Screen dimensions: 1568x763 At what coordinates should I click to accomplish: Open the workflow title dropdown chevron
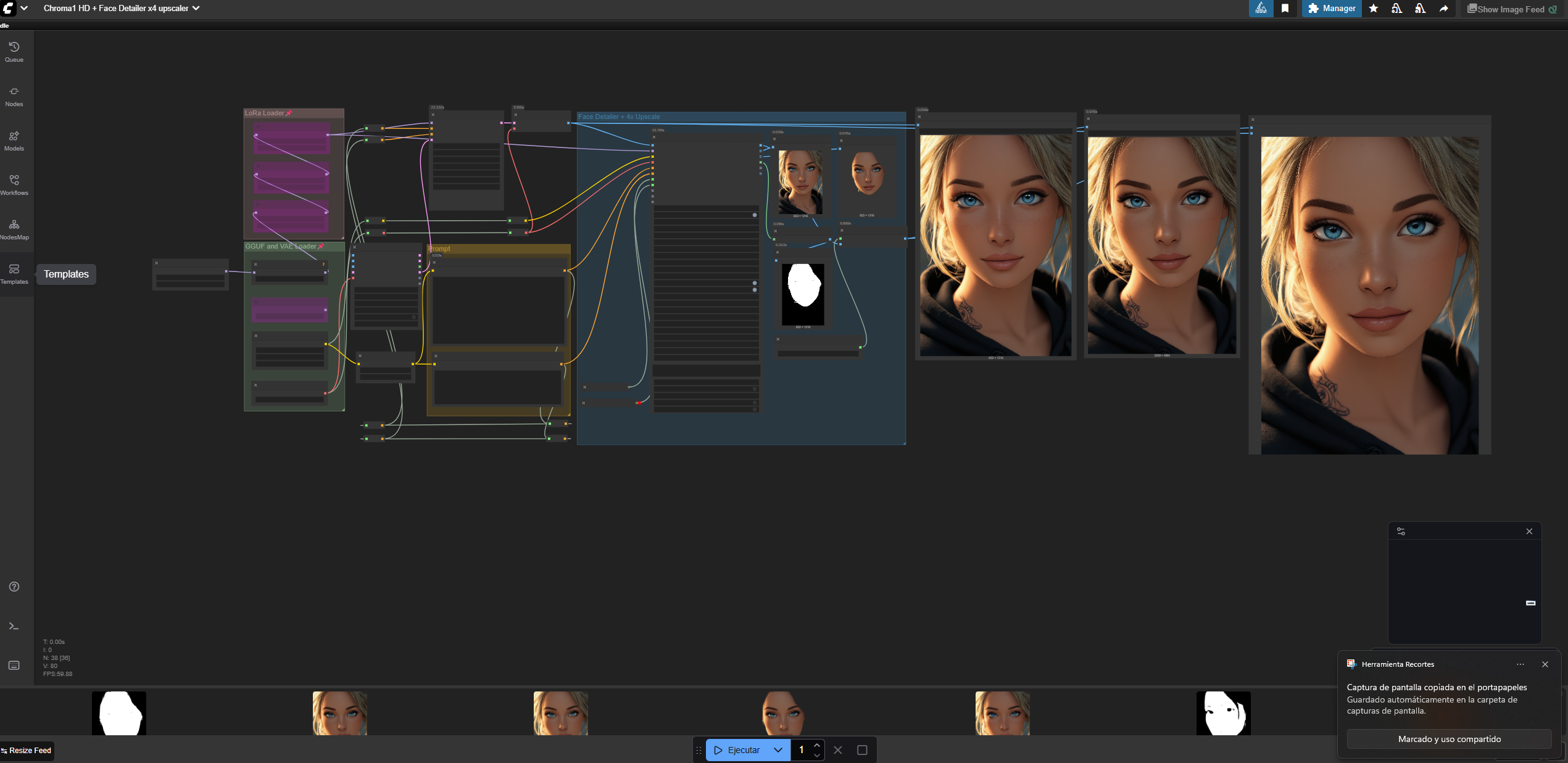[x=196, y=9]
